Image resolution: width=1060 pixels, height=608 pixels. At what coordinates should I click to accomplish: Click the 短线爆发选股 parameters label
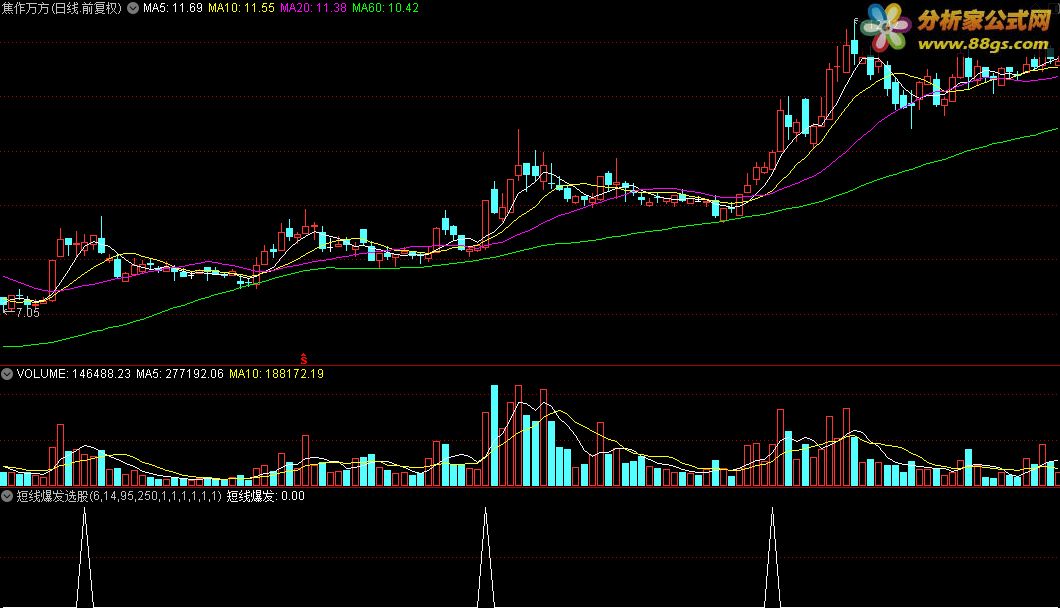[x=119, y=496]
